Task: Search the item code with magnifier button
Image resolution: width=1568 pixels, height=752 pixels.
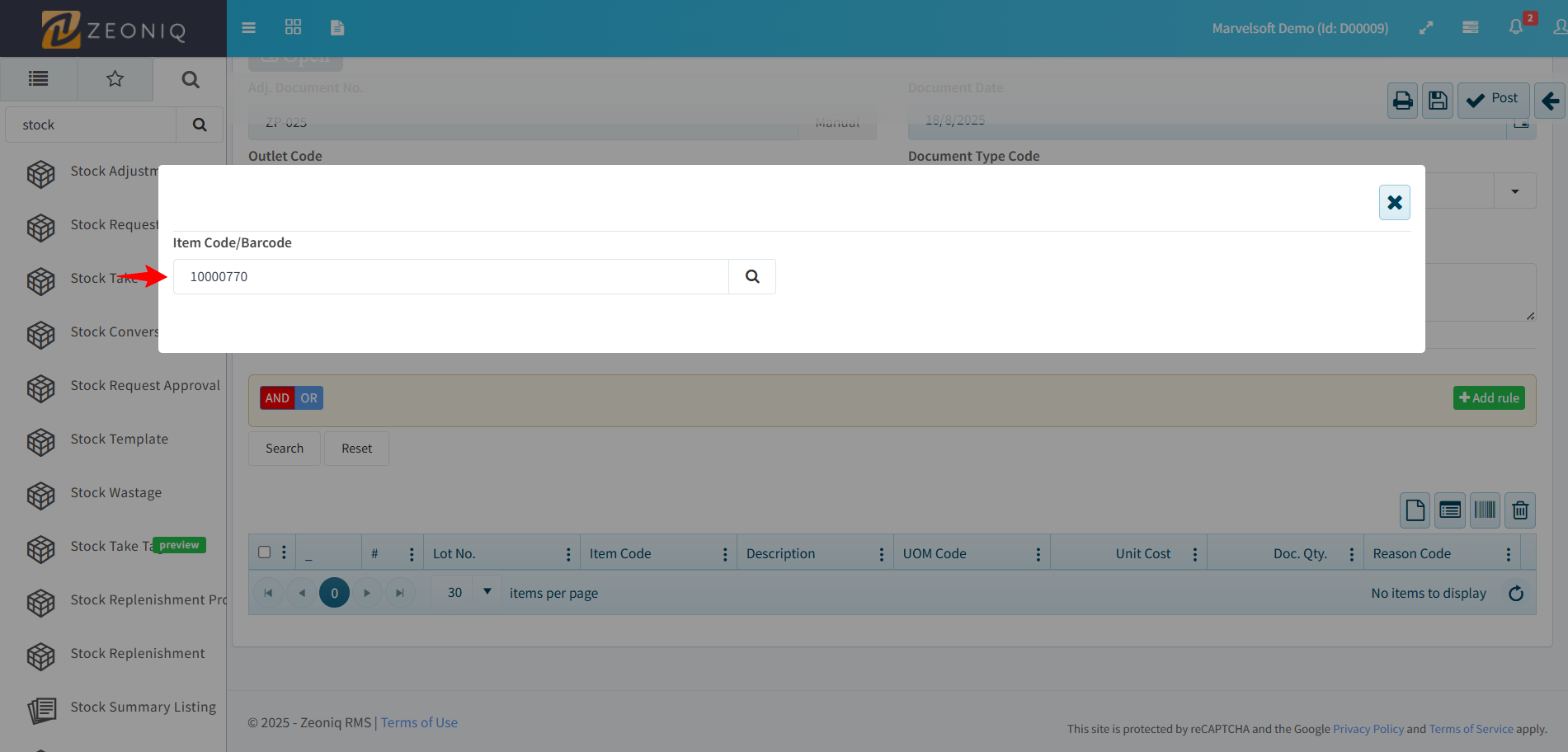Action: [752, 277]
